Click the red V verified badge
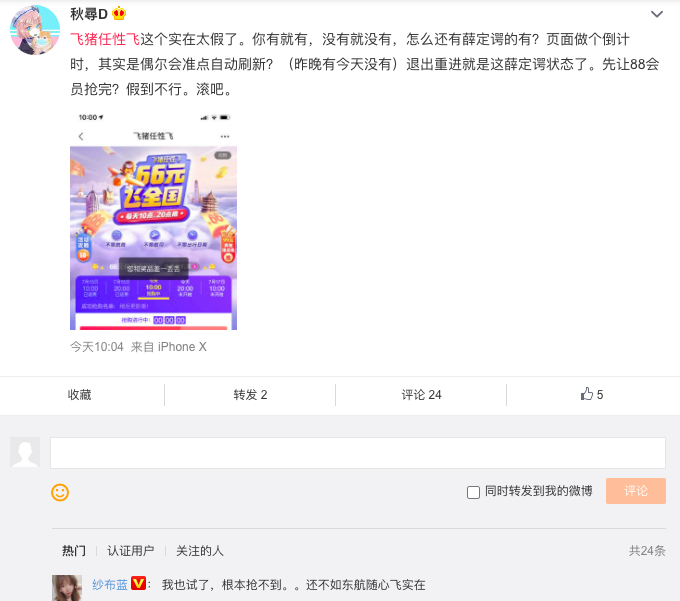This screenshot has width=680, height=601. point(138,583)
